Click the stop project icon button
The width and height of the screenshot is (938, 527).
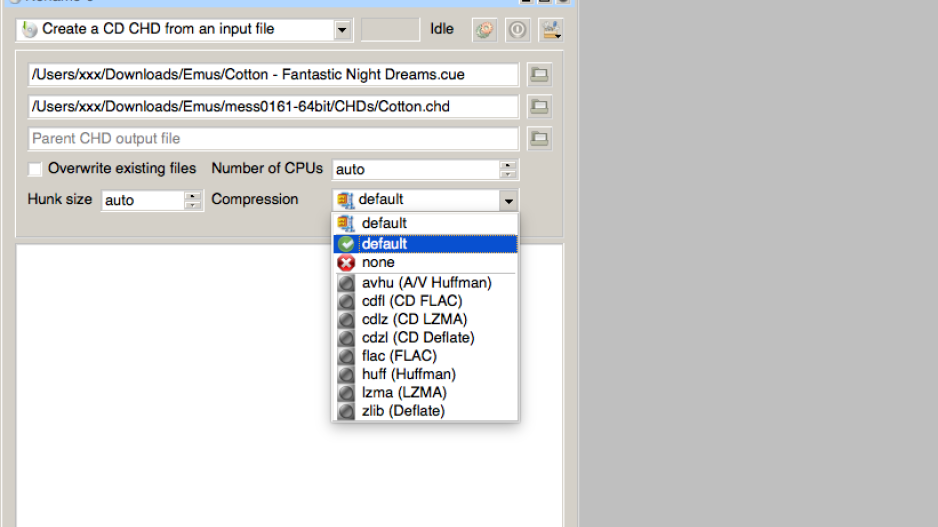(x=517, y=29)
